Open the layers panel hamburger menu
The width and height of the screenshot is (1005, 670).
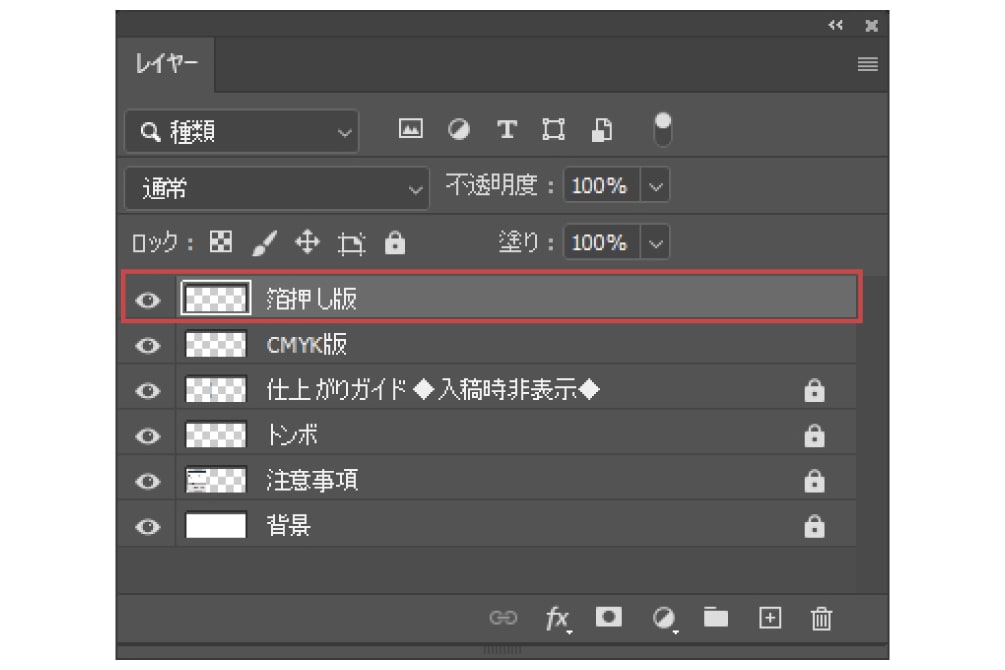click(x=867, y=65)
